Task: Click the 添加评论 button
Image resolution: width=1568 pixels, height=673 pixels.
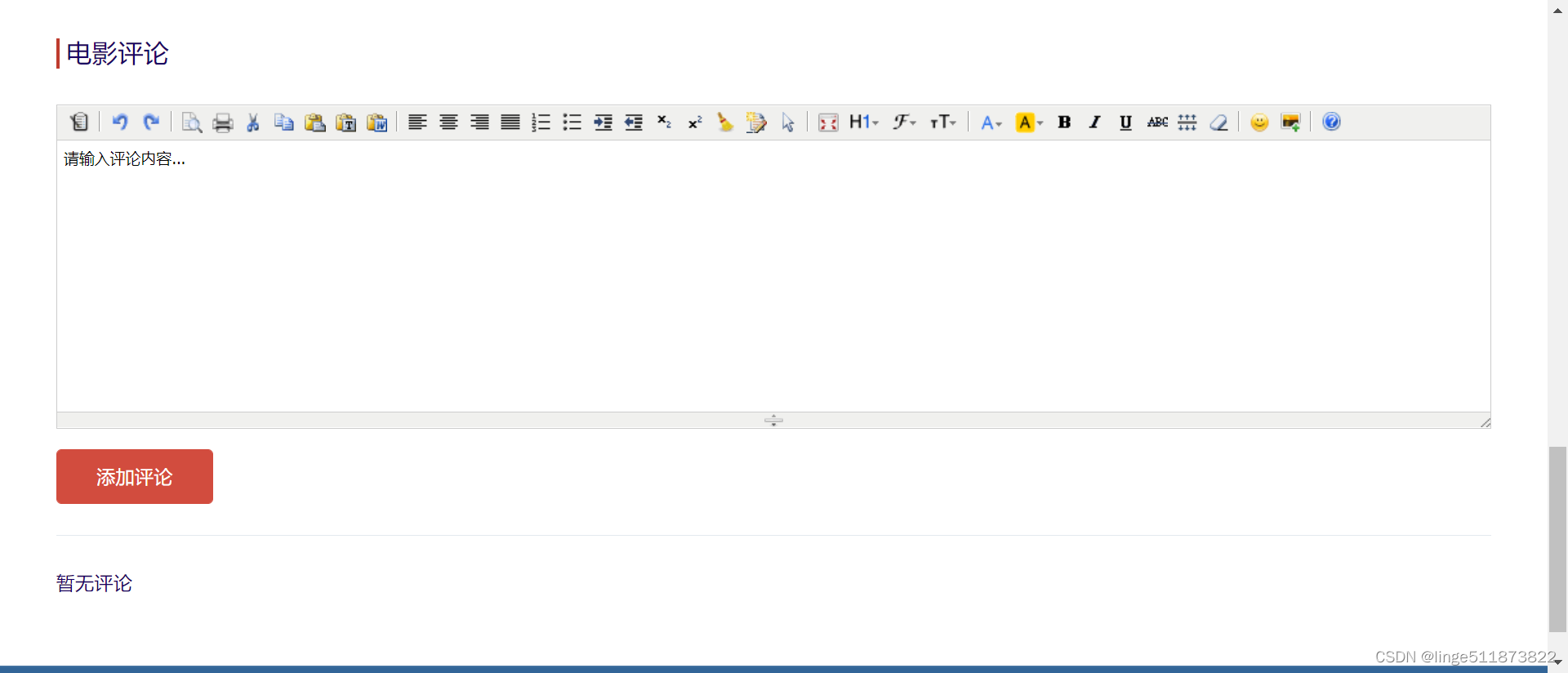Action: [x=135, y=476]
